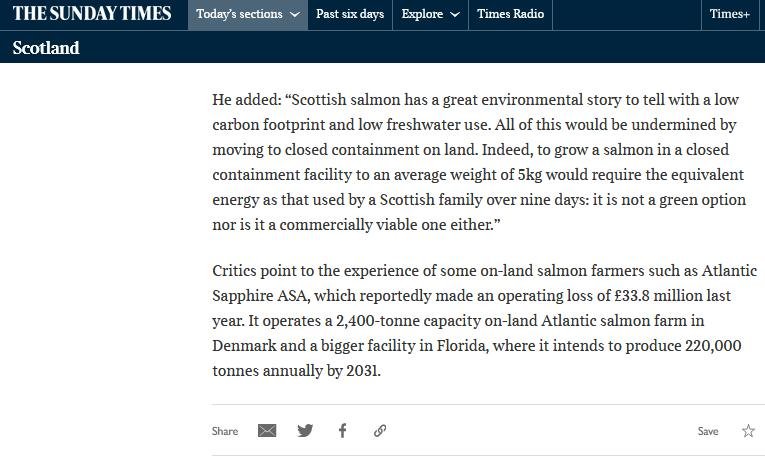
Task: Open Times Radio from the navigation bar
Action: (510, 15)
